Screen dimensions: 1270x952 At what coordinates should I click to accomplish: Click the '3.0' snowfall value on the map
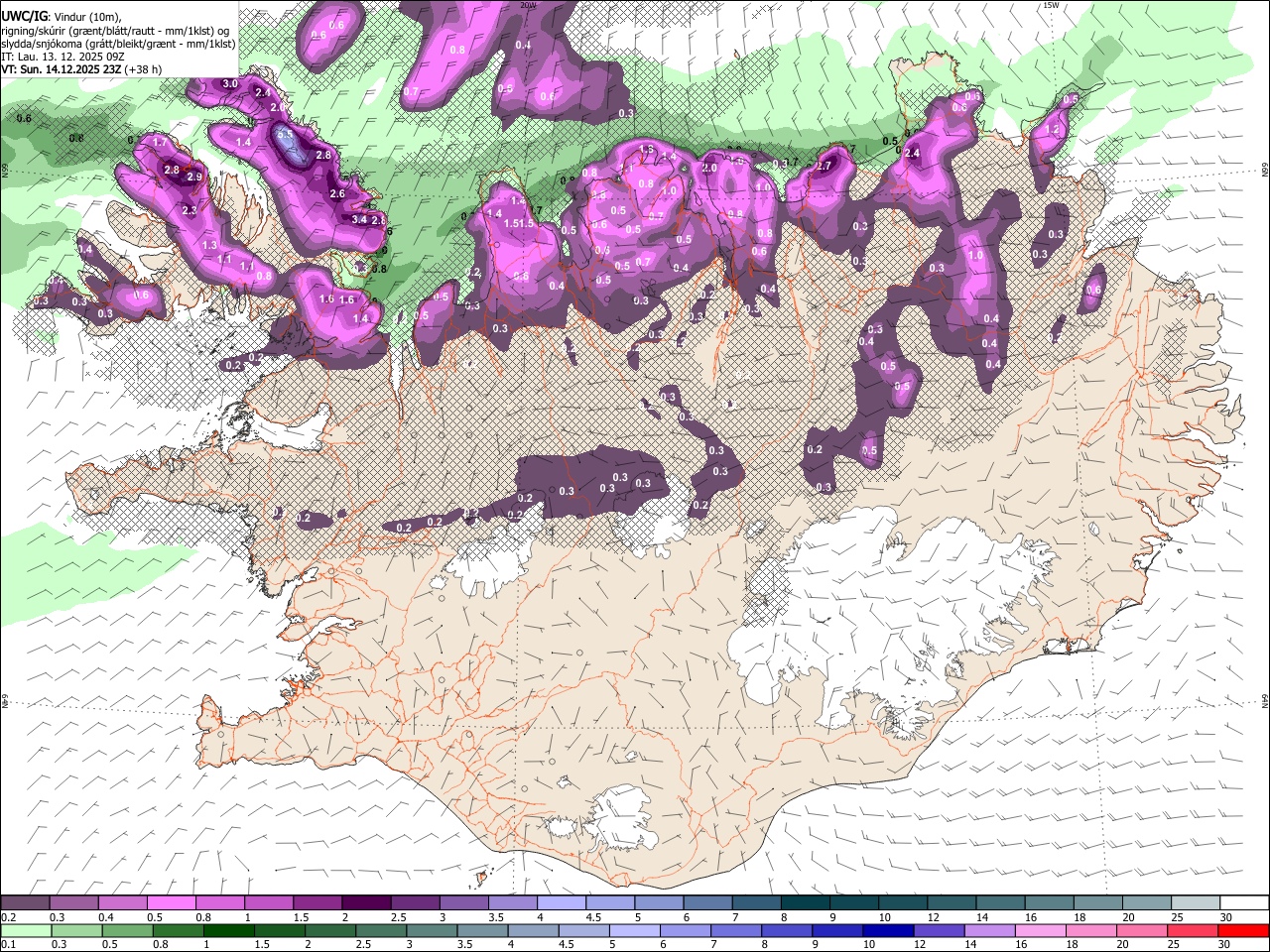(230, 84)
